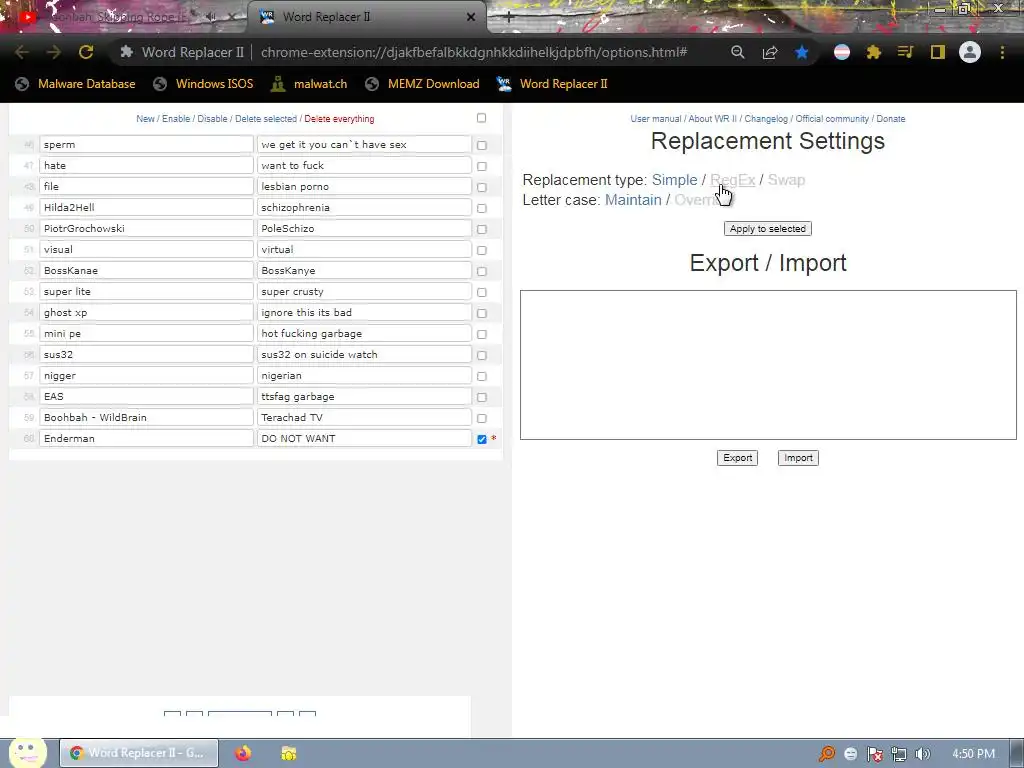Click the pinned round extension icon beside the star

(x=842, y=52)
